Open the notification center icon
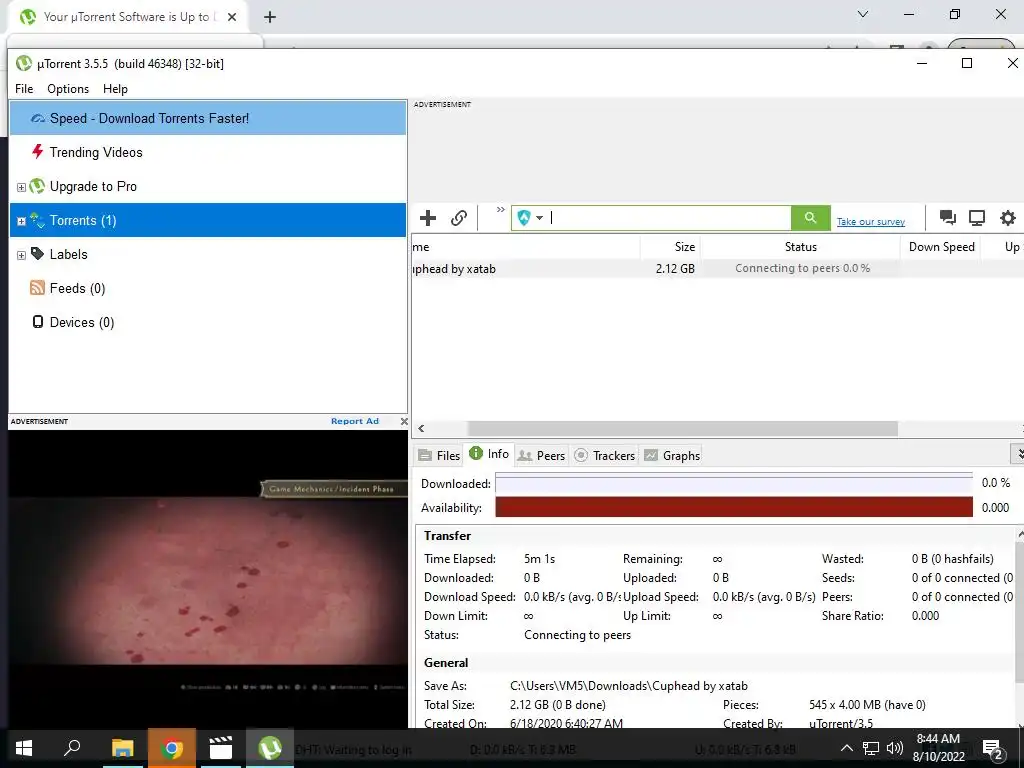This screenshot has width=1024, height=768. click(993, 749)
